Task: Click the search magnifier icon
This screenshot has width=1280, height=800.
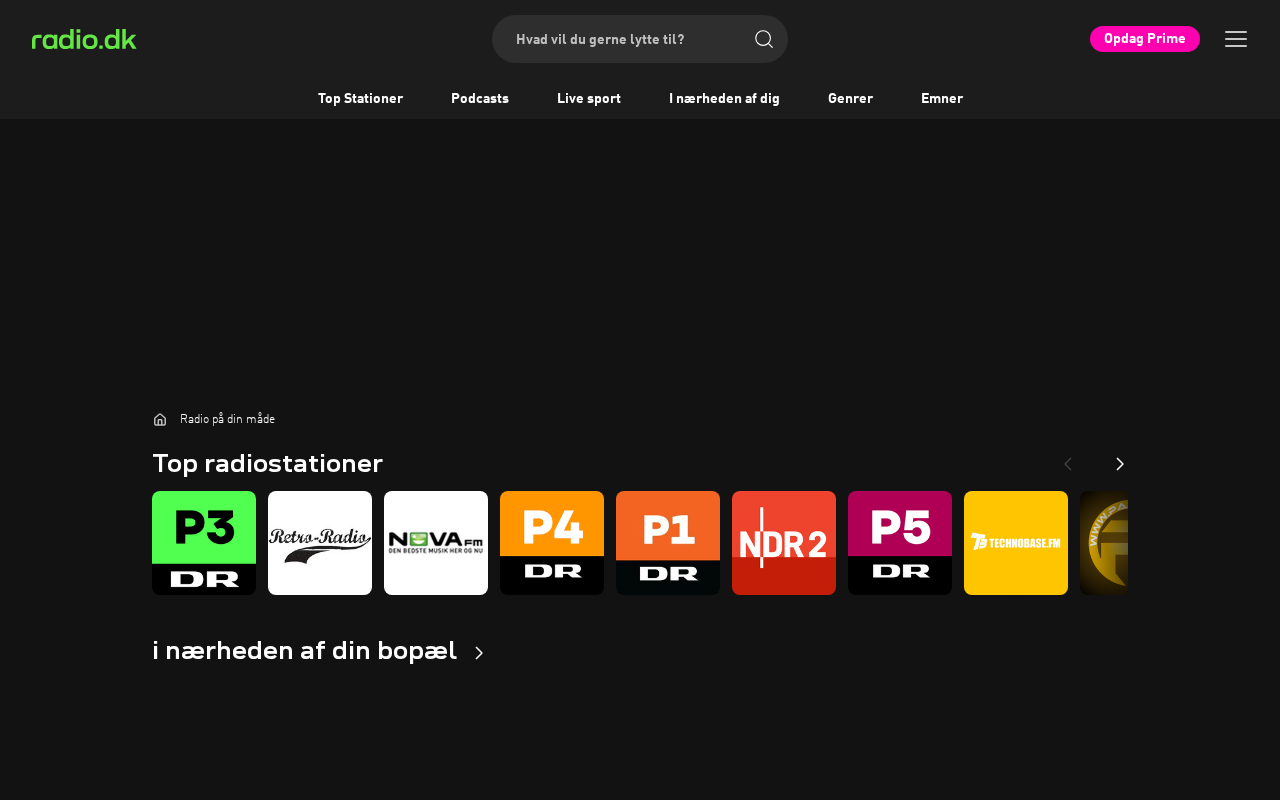Action: click(x=764, y=39)
